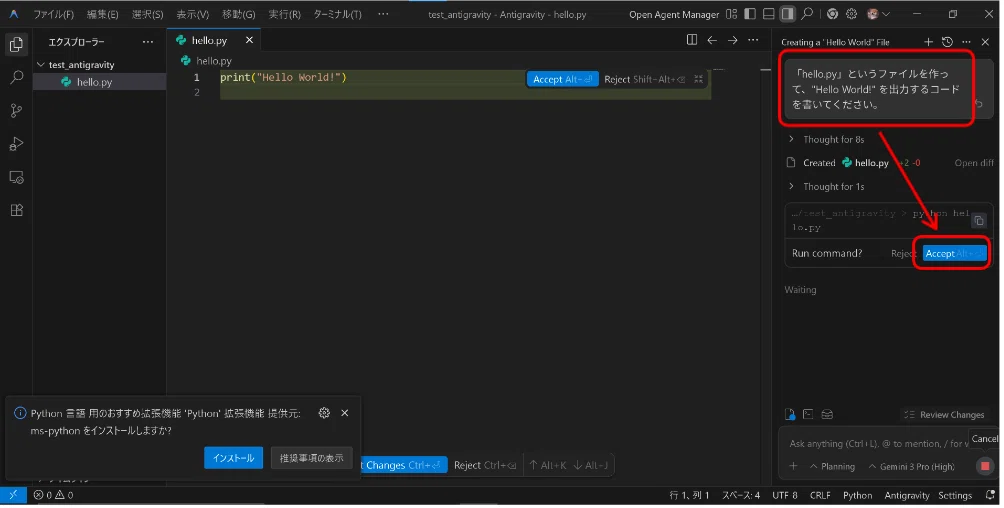Open the Extensions view icon
Image resolution: width=1004 pixels, height=508 pixels.
pyautogui.click(x=17, y=210)
